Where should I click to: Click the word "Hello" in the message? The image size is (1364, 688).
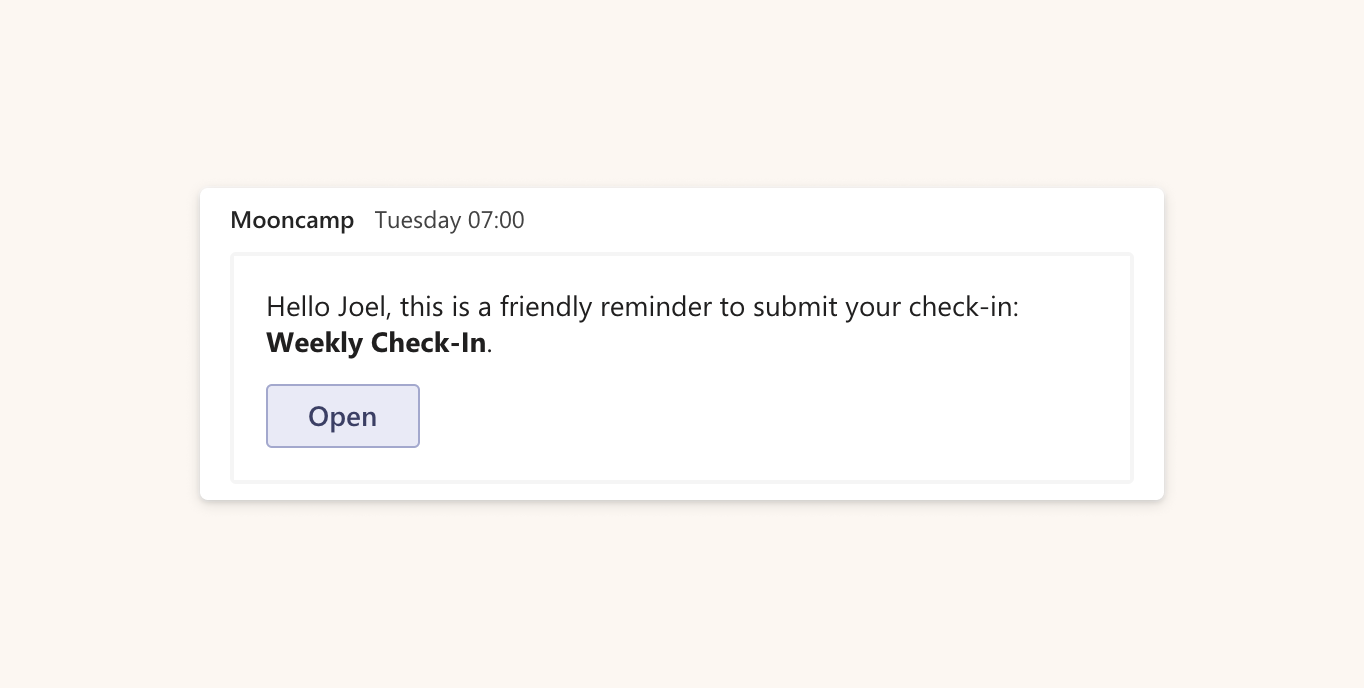[x=297, y=307]
